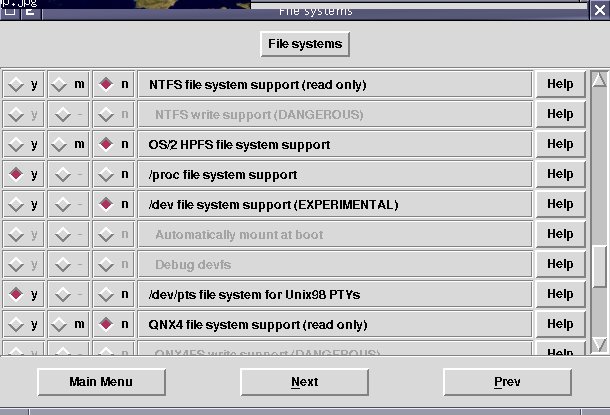Open Help for NTFS file system support
This screenshot has width=610, height=415.
coord(559,85)
